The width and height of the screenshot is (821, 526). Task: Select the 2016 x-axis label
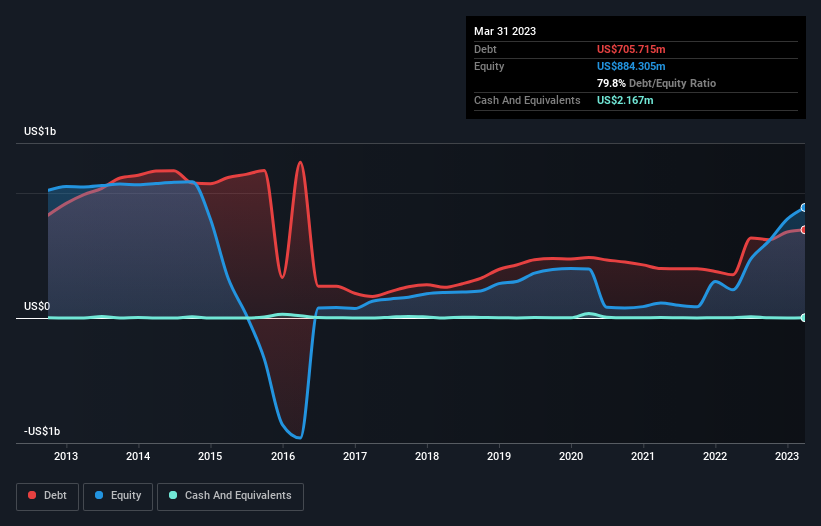(x=283, y=456)
